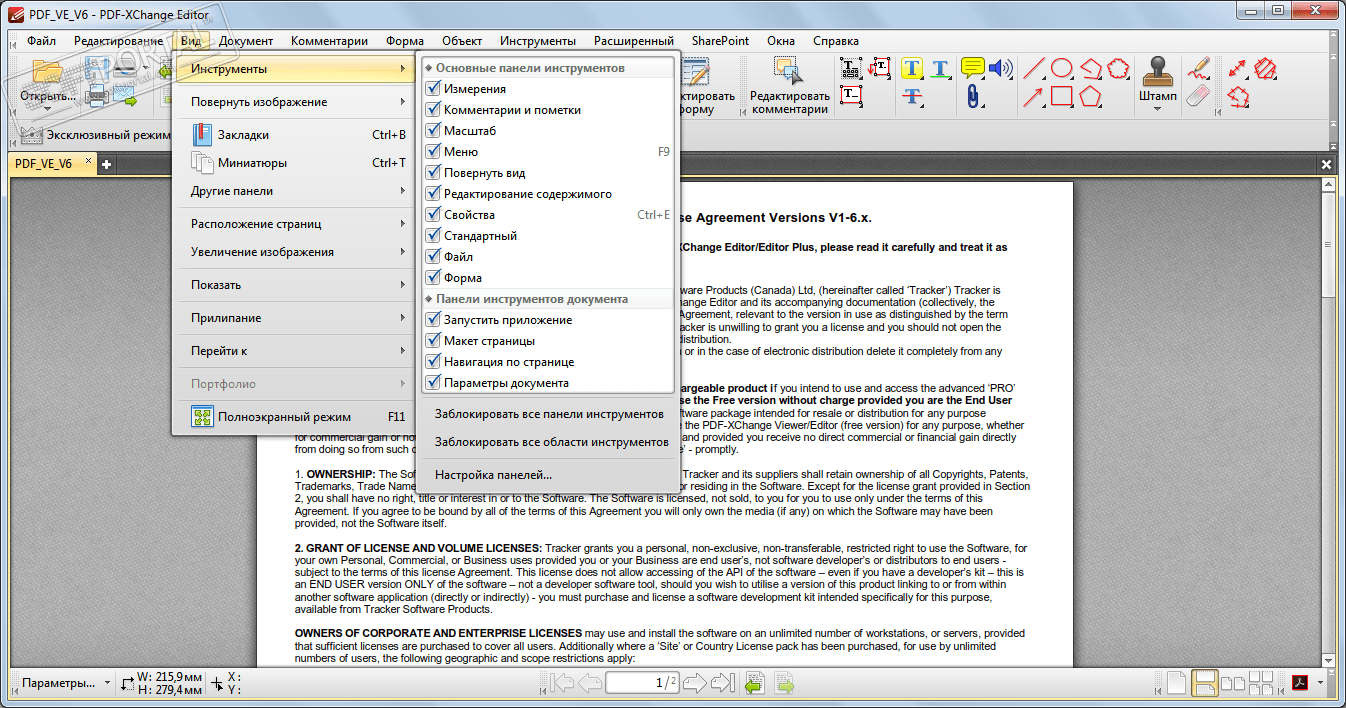Open the Штамп dropdown arrow

click(x=1158, y=109)
